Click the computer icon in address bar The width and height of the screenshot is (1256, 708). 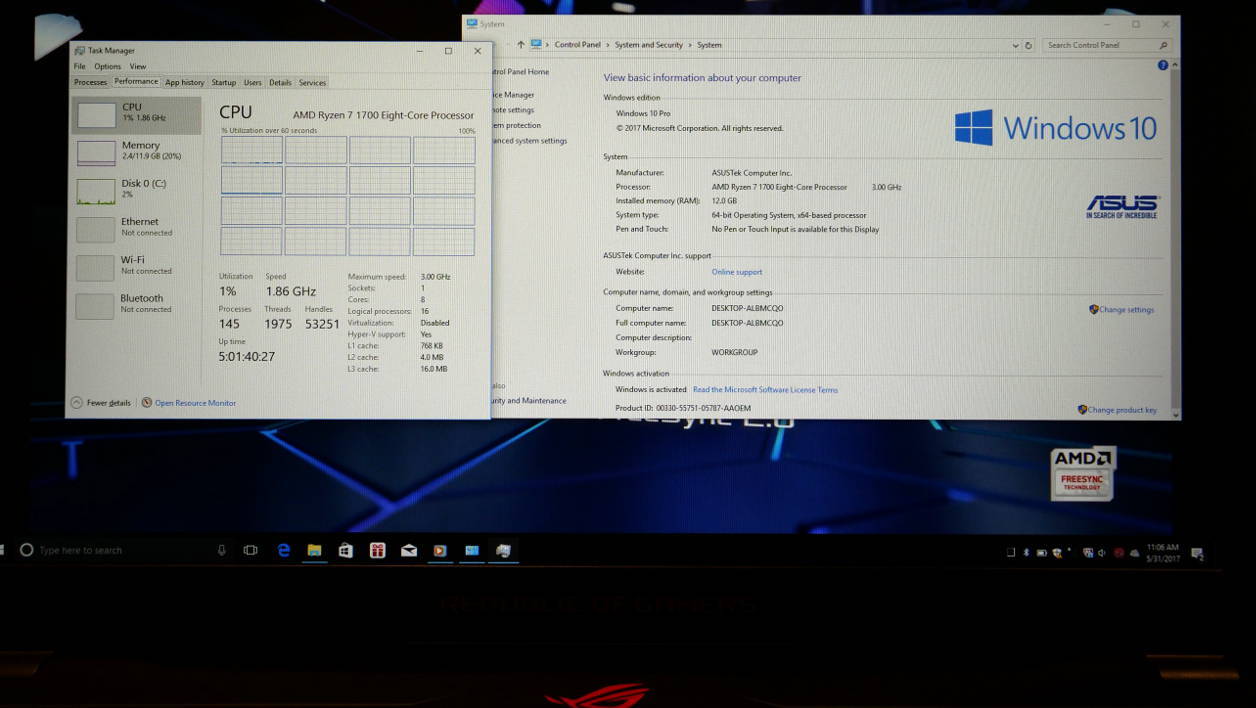[536, 45]
